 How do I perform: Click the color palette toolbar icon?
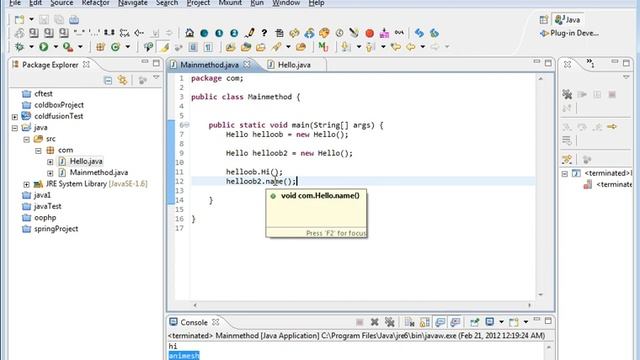(324, 33)
